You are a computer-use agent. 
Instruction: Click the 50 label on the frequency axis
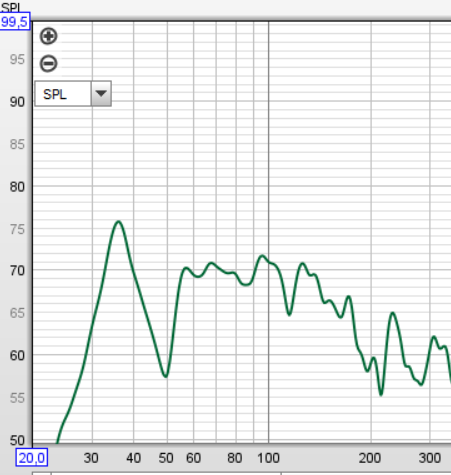point(166,458)
